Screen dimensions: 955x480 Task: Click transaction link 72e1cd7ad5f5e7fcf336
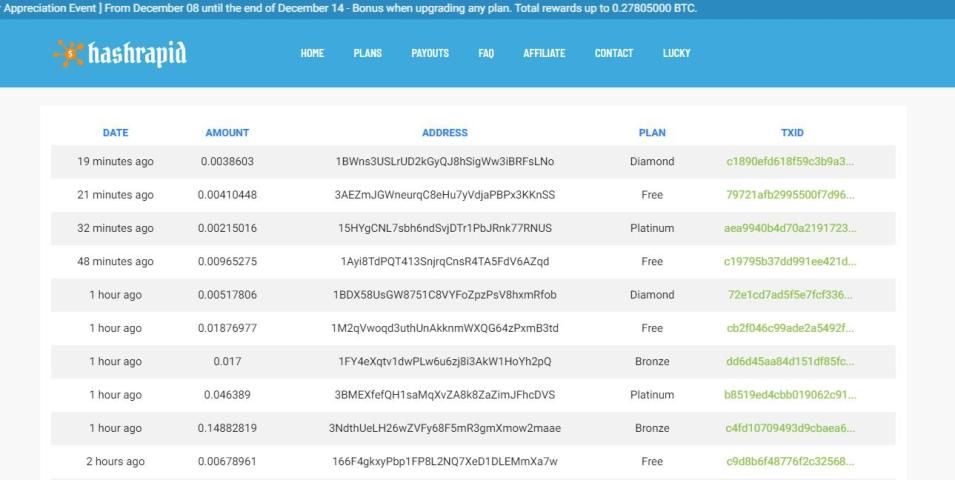pos(791,295)
